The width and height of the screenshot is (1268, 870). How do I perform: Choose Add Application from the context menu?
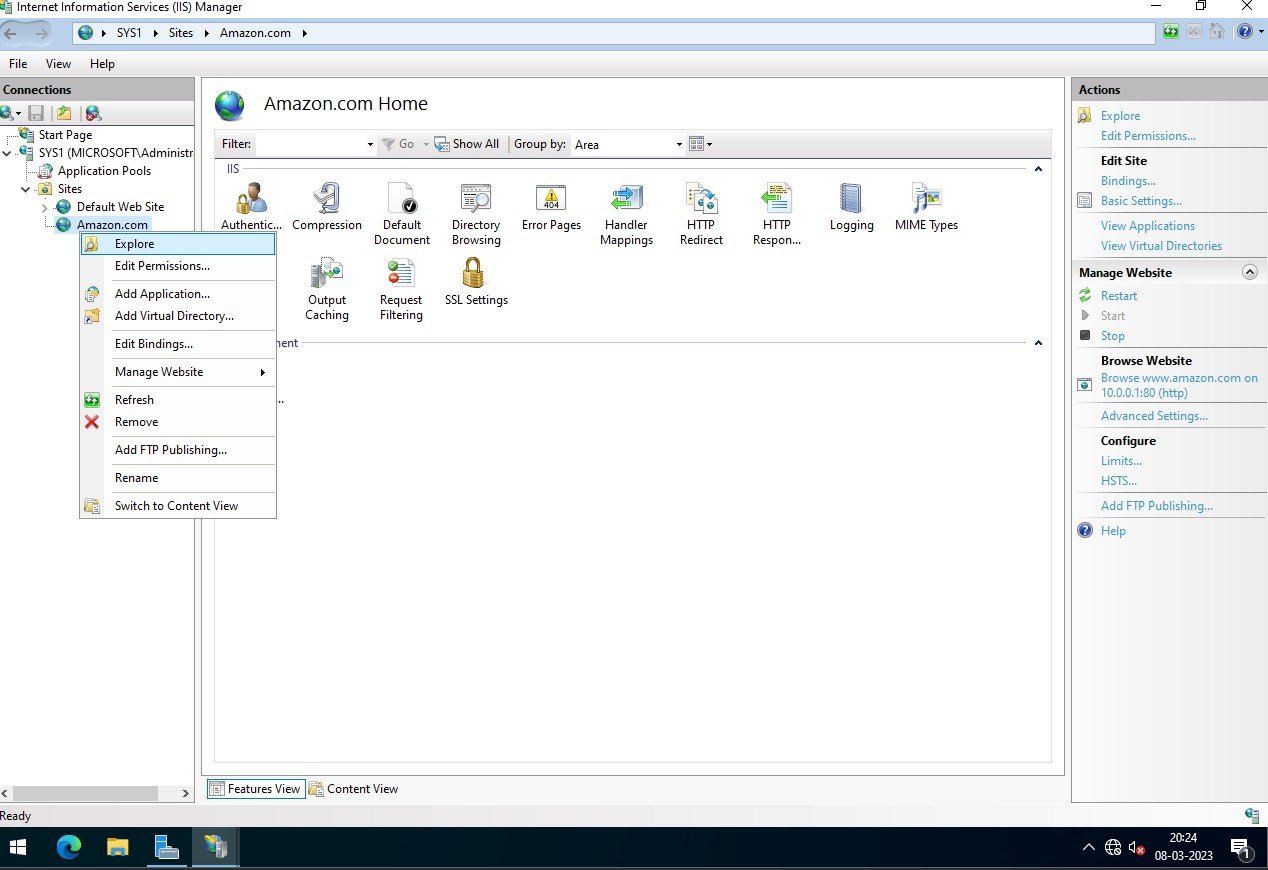pos(178,294)
